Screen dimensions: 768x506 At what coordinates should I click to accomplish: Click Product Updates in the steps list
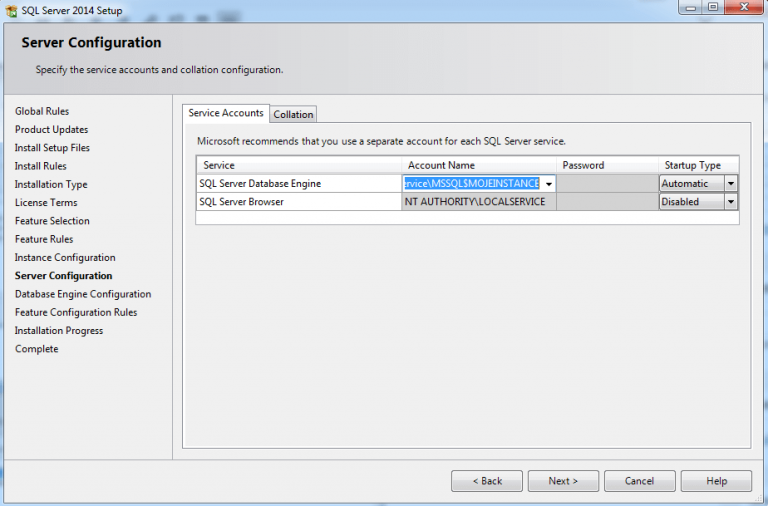coord(51,130)
